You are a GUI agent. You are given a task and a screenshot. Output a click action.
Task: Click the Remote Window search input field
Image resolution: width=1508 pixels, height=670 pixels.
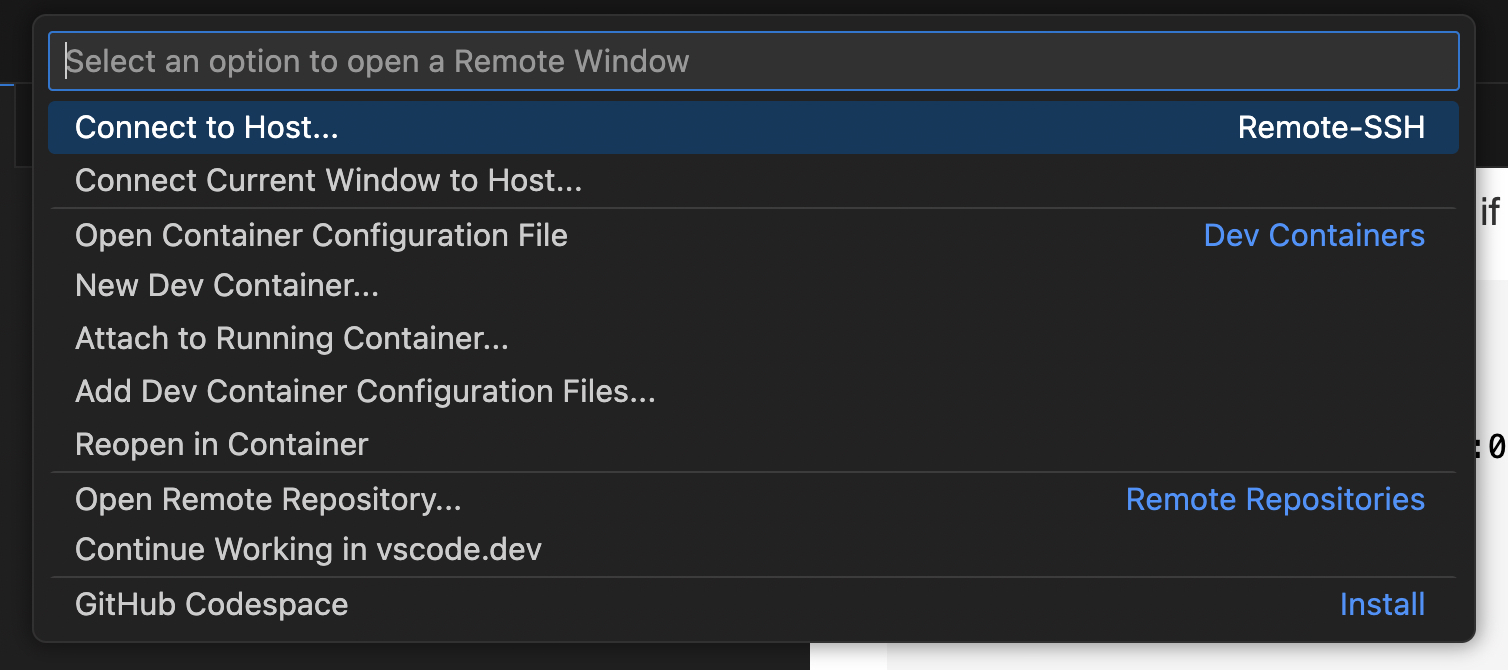tap(753, 62)
